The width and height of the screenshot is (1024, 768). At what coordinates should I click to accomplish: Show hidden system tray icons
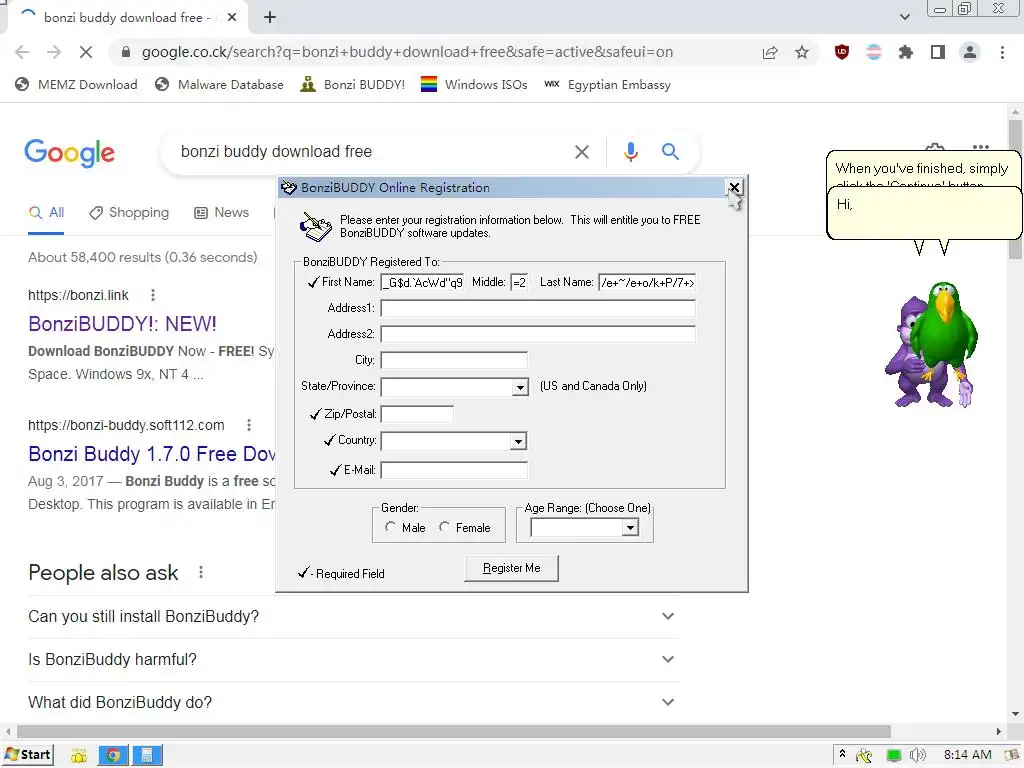pos(842,754)
